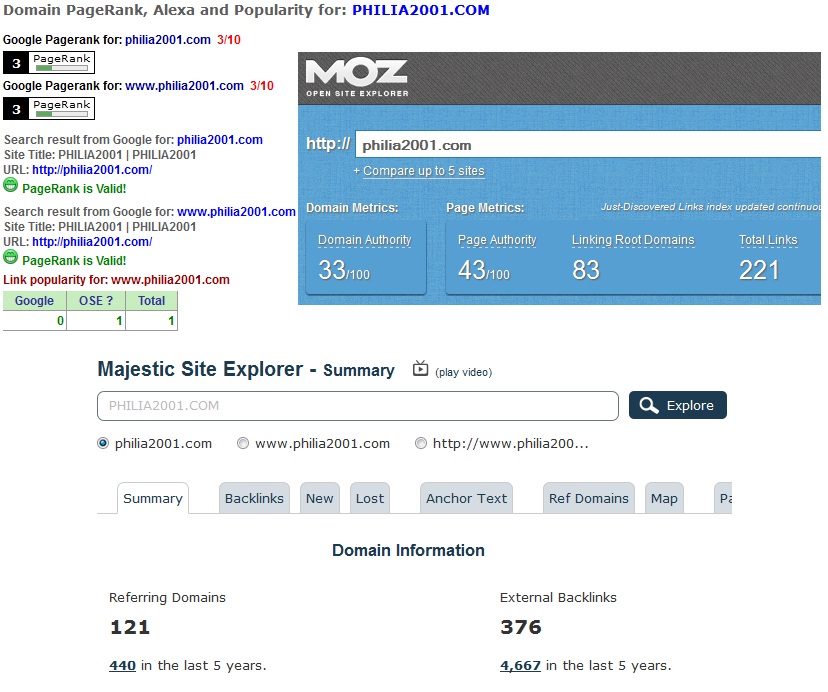Click the Google link count cell 0
828x692 pixels.
click(34, 321)
